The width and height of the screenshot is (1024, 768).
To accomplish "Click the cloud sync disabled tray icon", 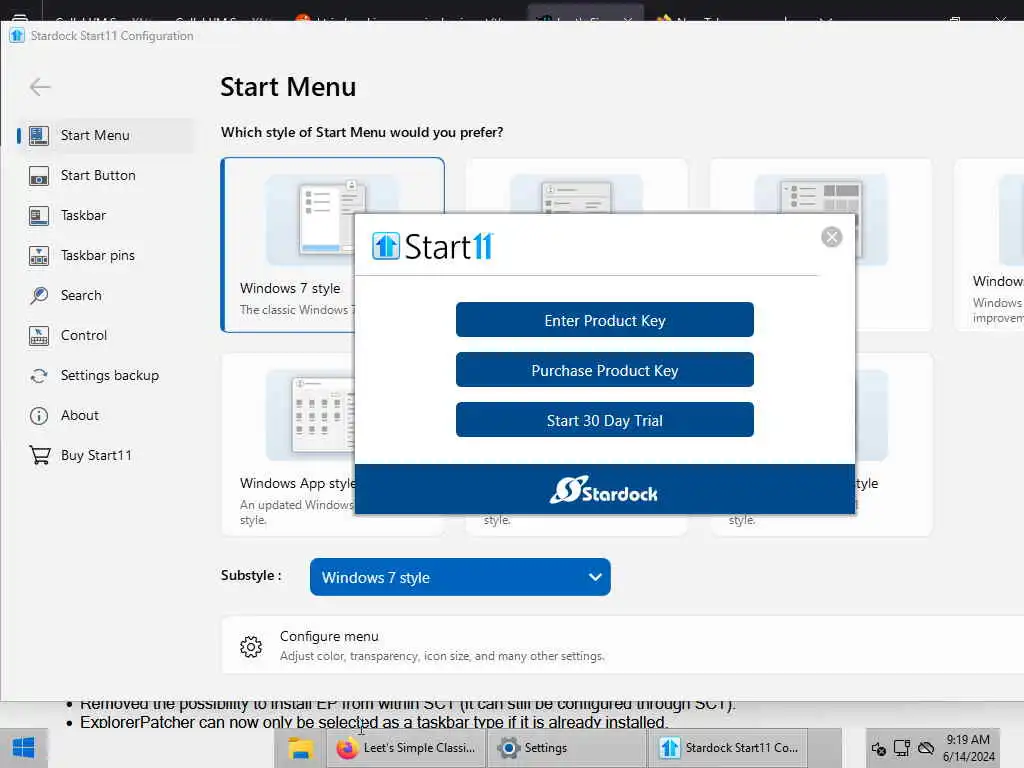I will tap(926, 748).
